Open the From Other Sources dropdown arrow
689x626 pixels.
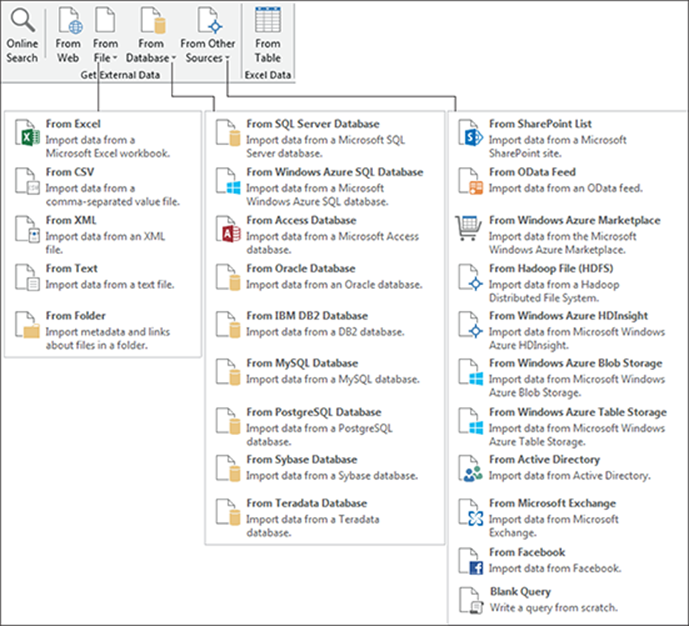(x=227, y=58)
